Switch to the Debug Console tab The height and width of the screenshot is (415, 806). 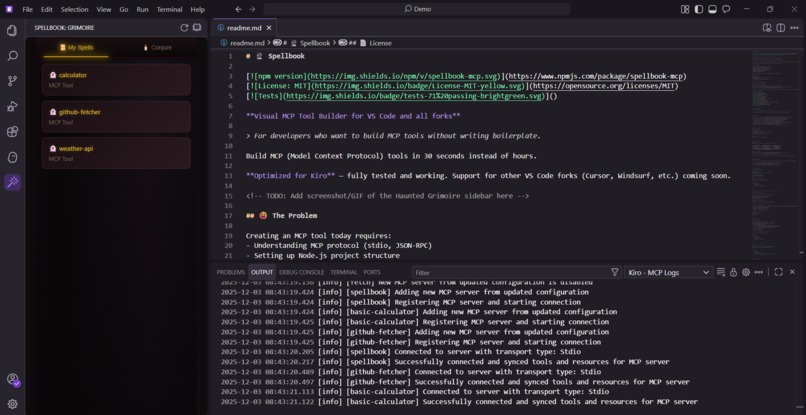pyautogui.click(x=302, y=273)
